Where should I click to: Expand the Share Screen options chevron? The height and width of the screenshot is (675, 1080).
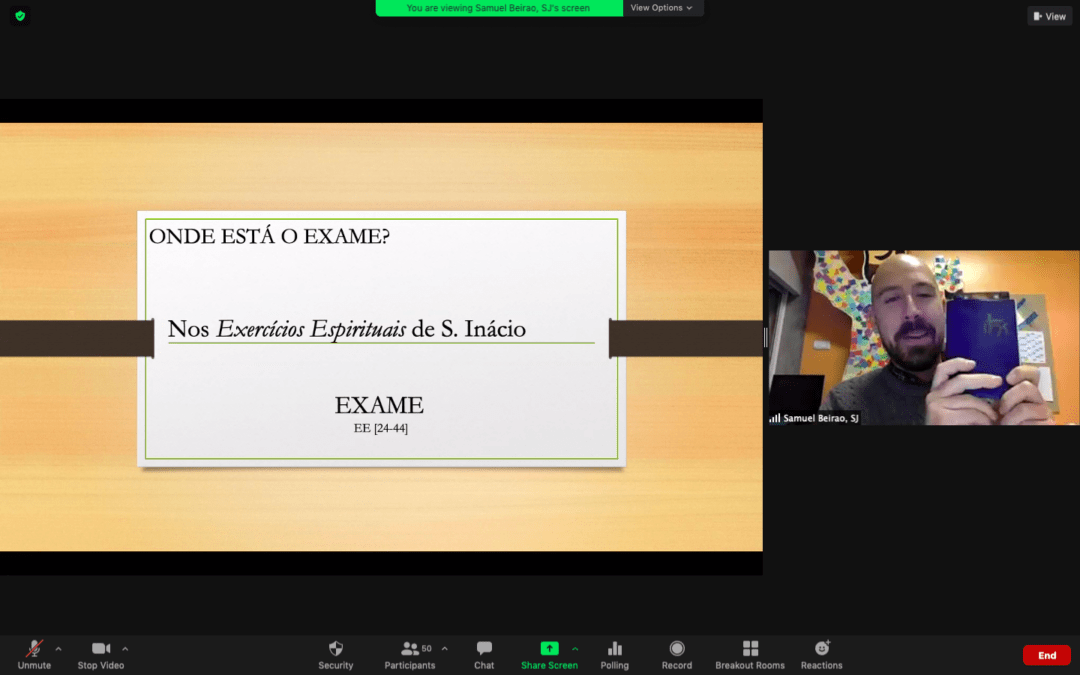click(x=575, y=647)
